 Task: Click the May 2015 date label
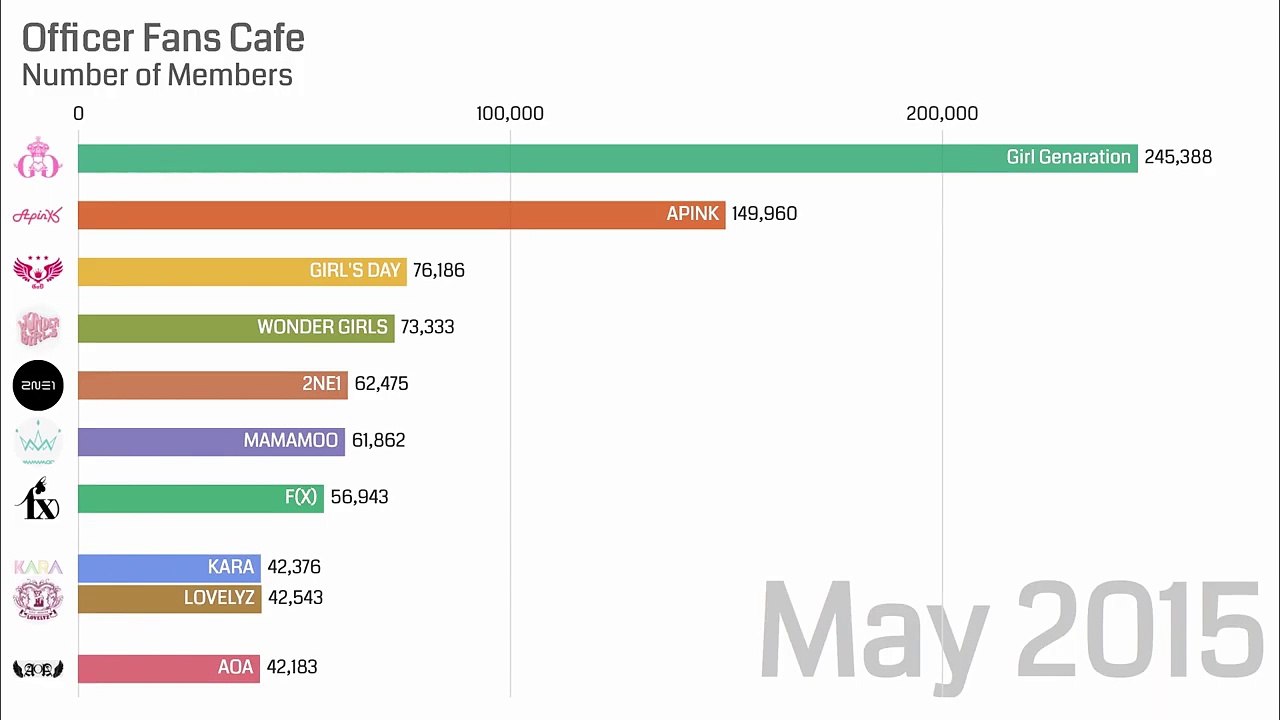[1010, 632]
